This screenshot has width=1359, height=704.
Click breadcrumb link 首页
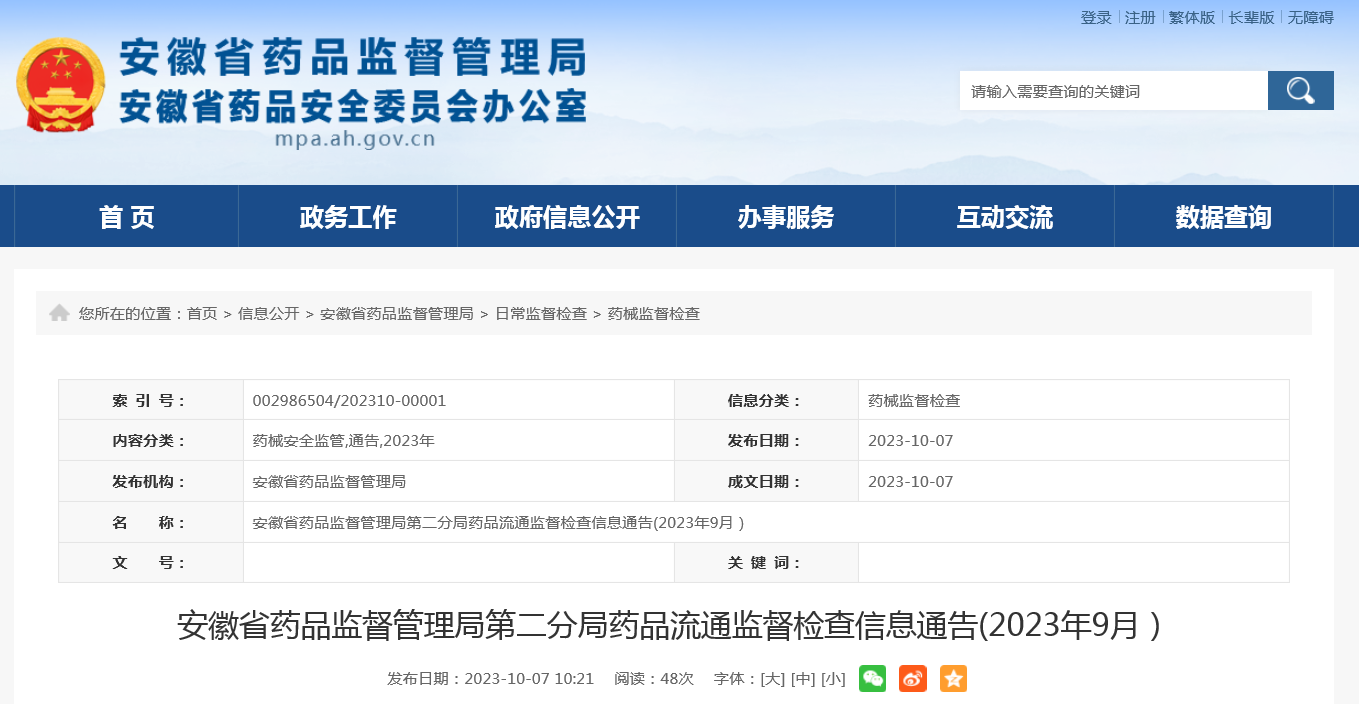[202, 313]
